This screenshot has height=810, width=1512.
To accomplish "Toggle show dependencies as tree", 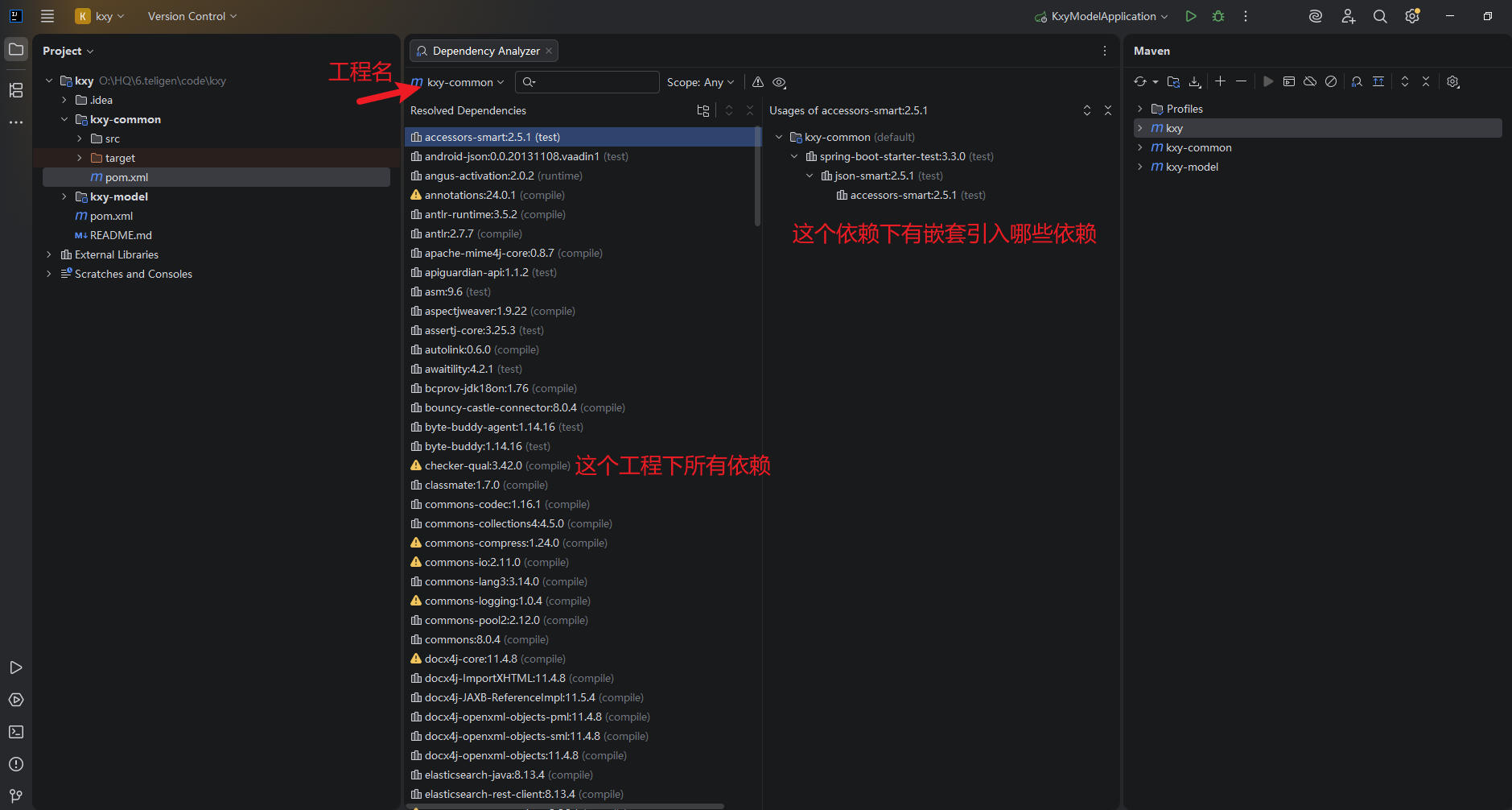I will coord(703,110).
